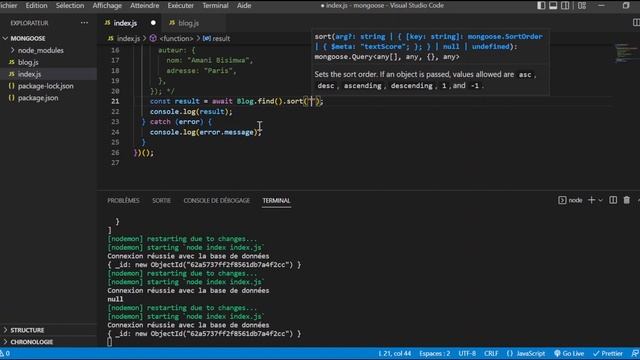The image size is (640, 360).
Task: Open notifications bell in status bar
Action: tap(635, 353)
